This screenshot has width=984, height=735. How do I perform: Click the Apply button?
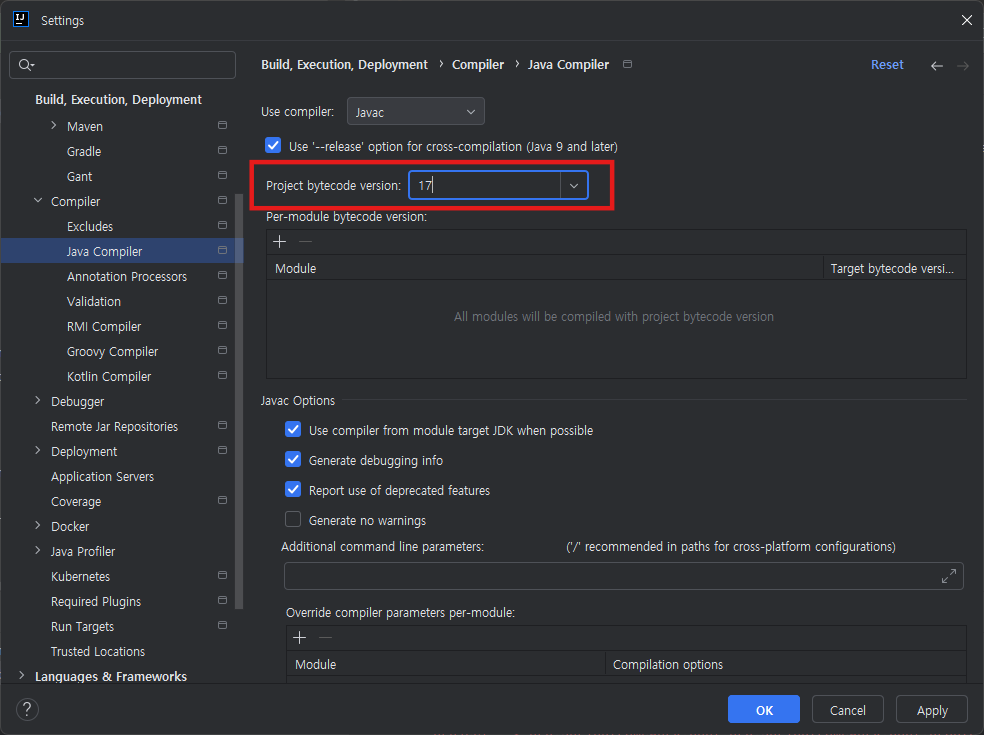click(x=932, y=709)
